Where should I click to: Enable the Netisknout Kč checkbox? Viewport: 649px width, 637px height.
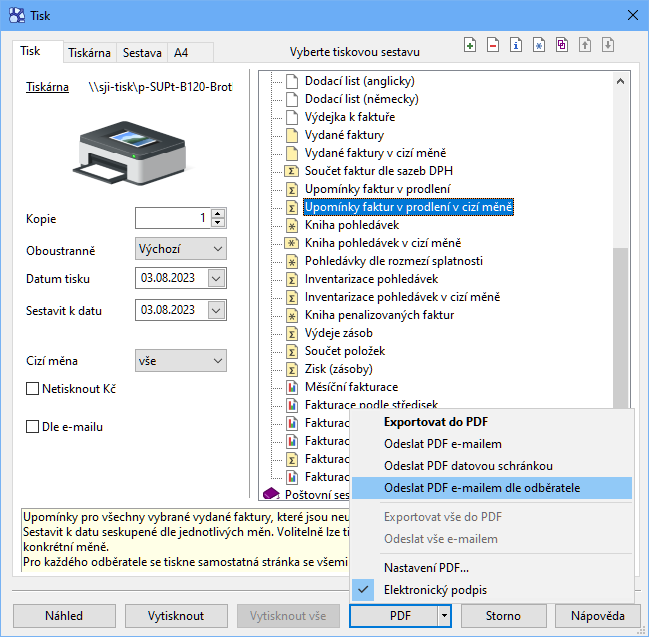tap(33, 388)
